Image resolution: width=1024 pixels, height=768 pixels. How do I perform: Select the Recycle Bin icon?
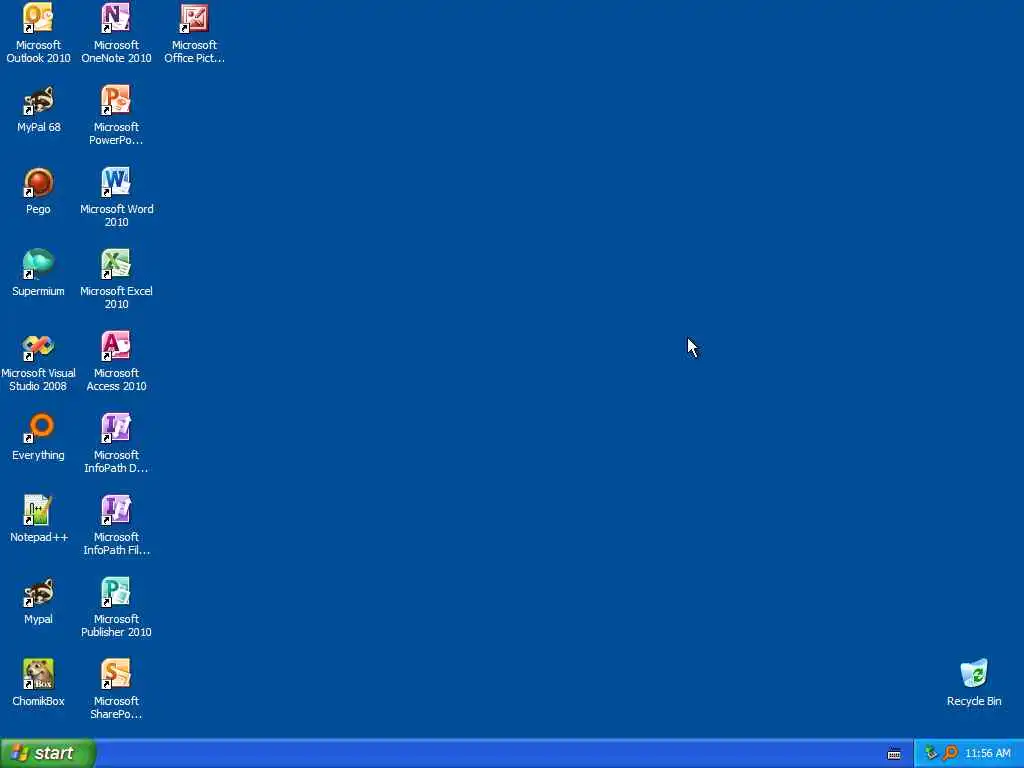(974, 675)
